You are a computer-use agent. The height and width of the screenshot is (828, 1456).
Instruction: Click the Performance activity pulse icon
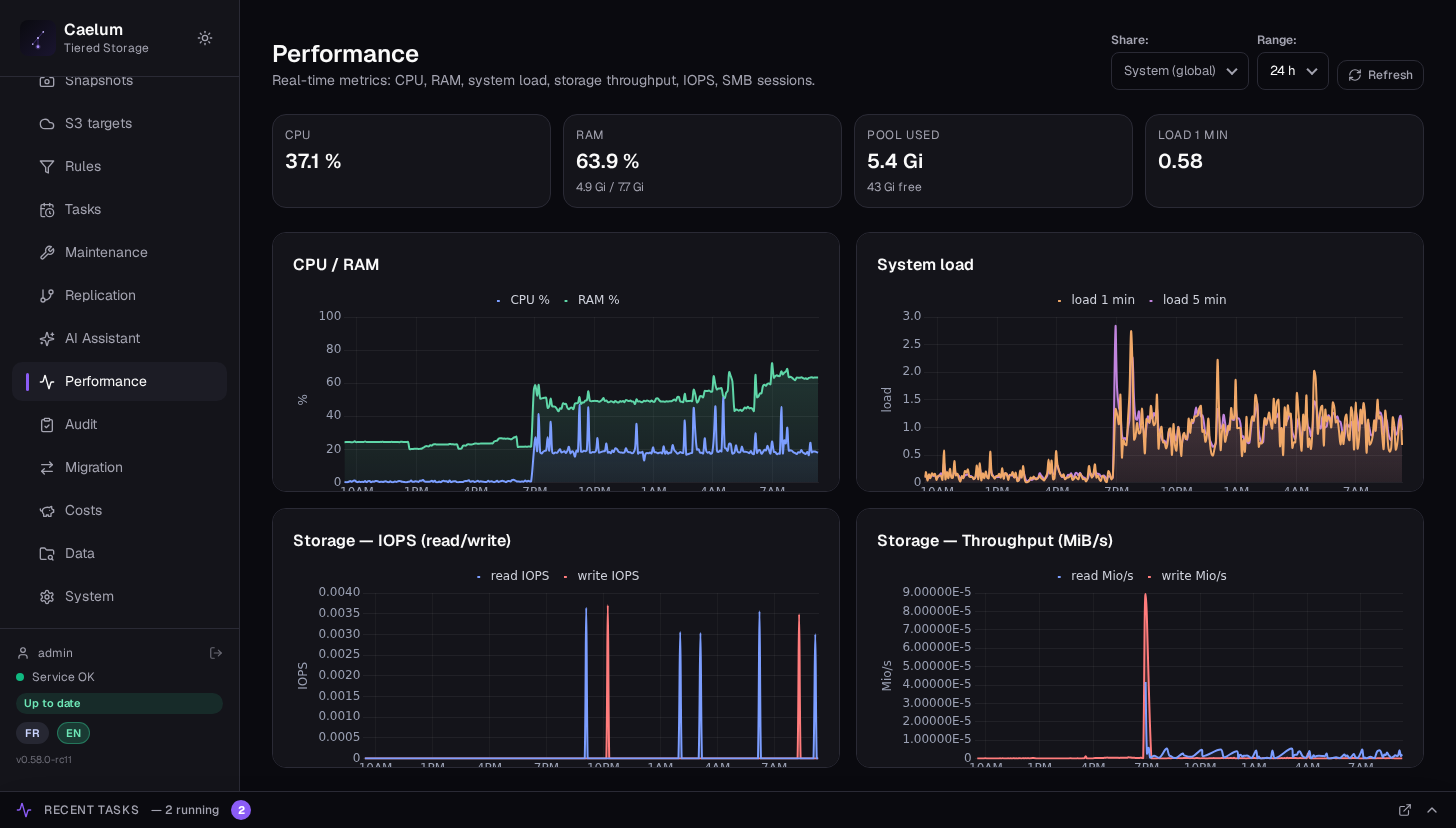47,381
